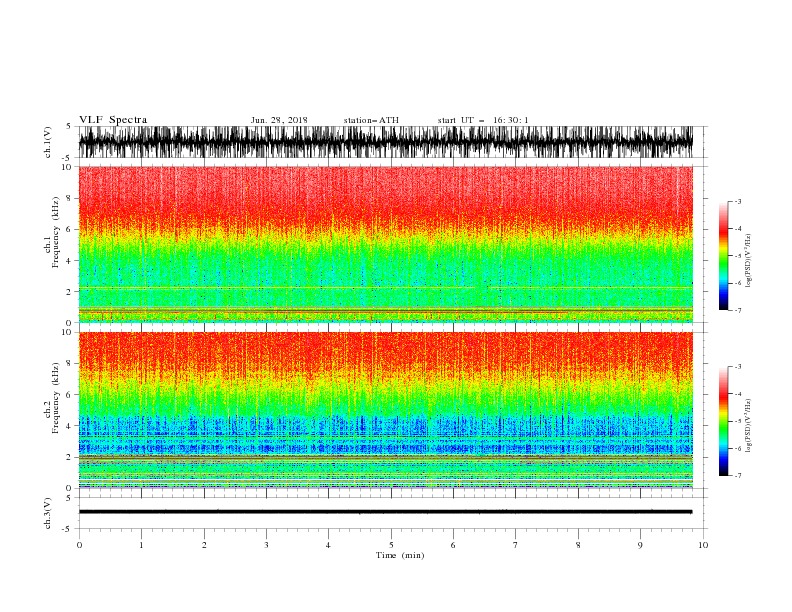The height and width of the screenshot is (612, 792).
Task: Click the "VLF Spectra" plot title
Action: [x=113, y=120]
